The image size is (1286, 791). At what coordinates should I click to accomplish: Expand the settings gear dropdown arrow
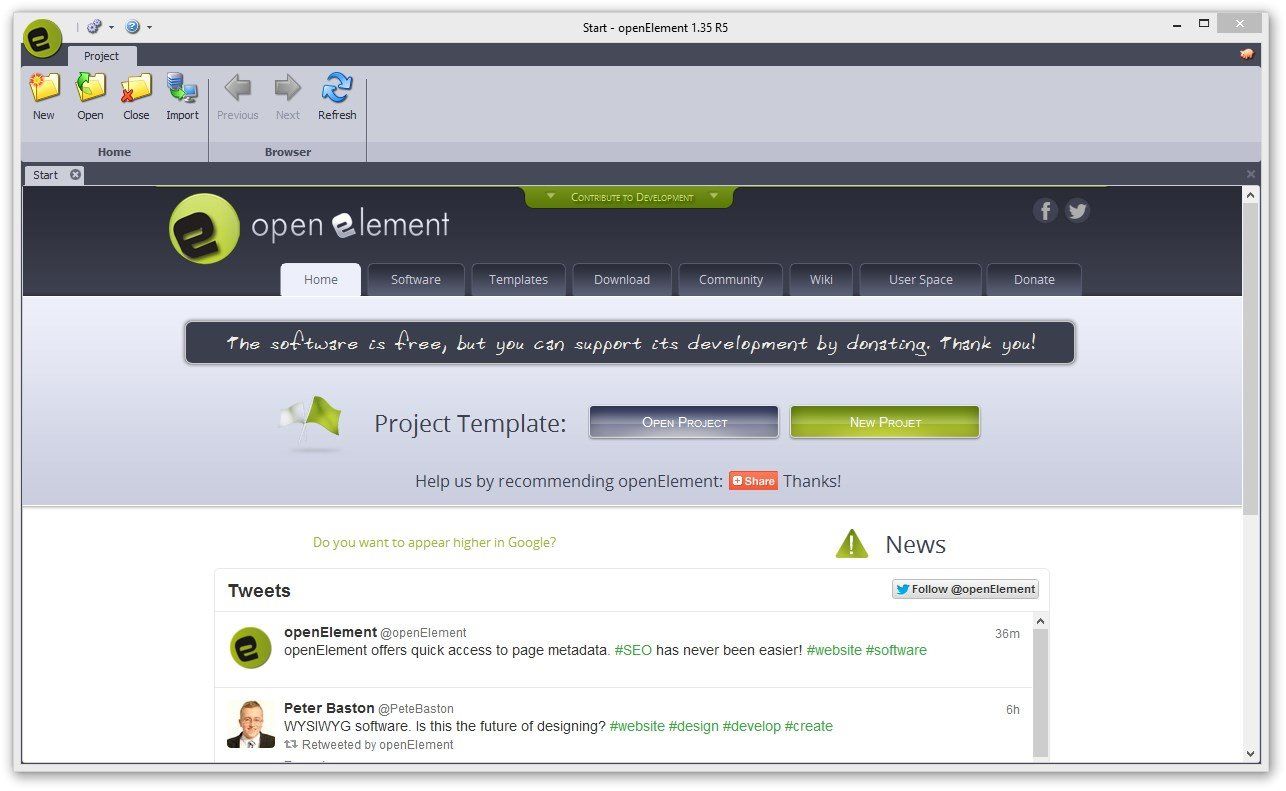click(111, 27)
